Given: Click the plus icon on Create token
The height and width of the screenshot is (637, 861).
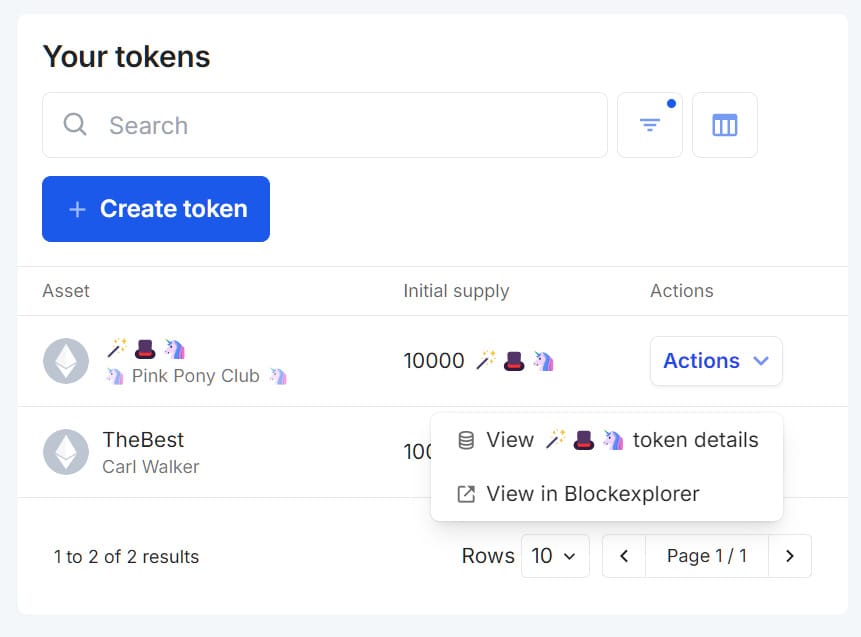Looking at the screenshot, I should pos(77,209).
